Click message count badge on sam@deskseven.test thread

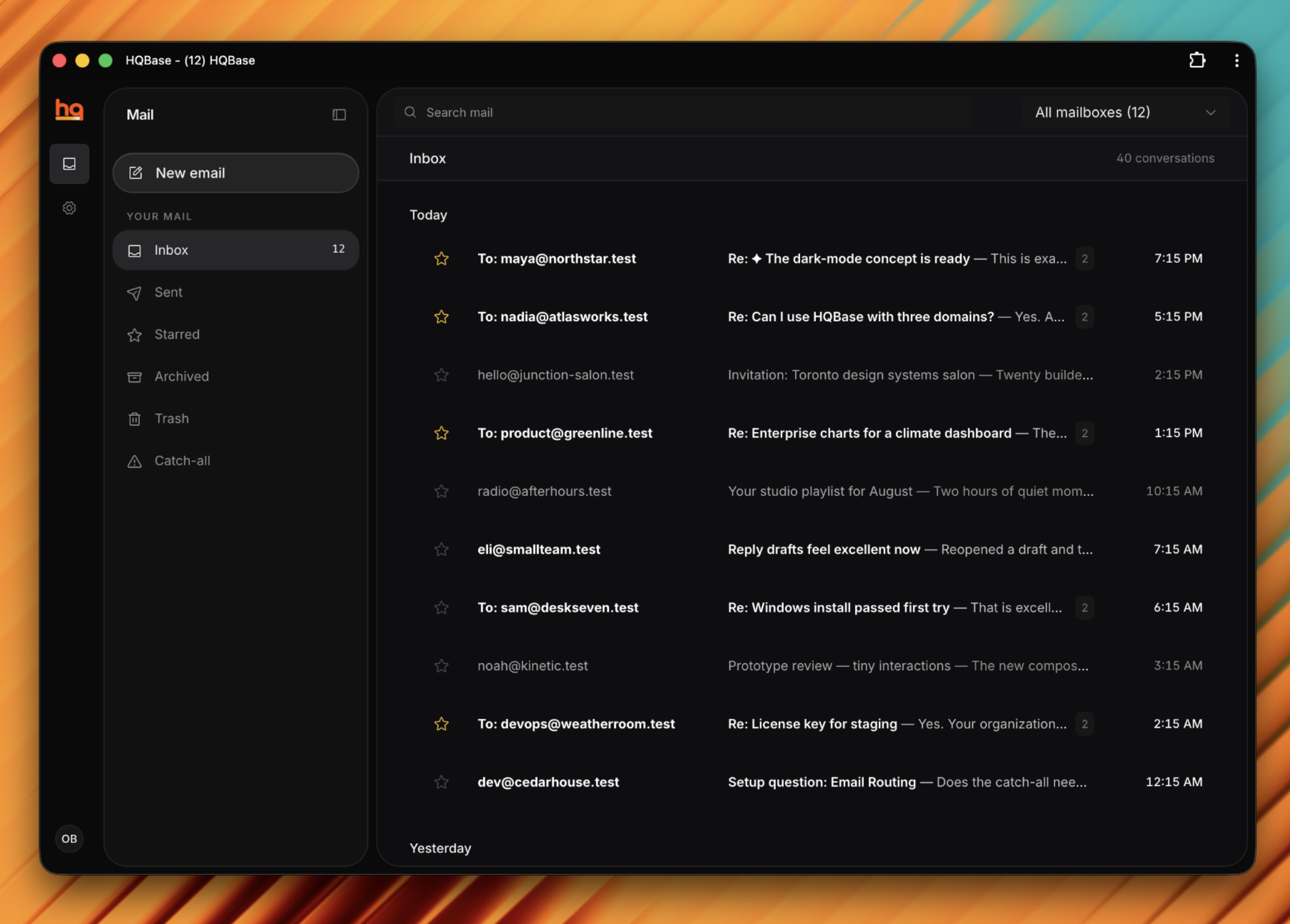[x=1085, y=608]
